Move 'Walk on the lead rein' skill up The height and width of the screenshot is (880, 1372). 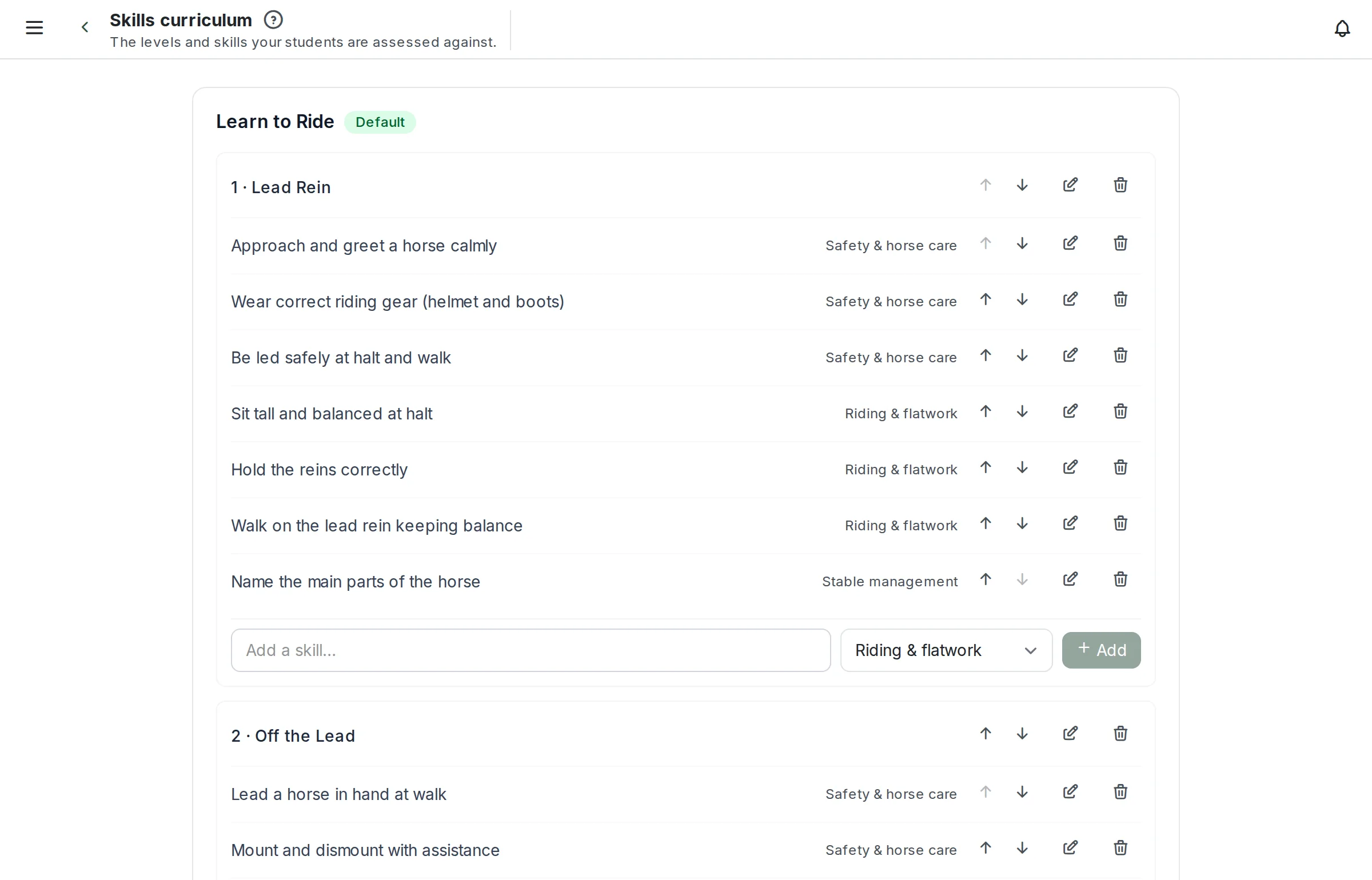tap(986, 523)
